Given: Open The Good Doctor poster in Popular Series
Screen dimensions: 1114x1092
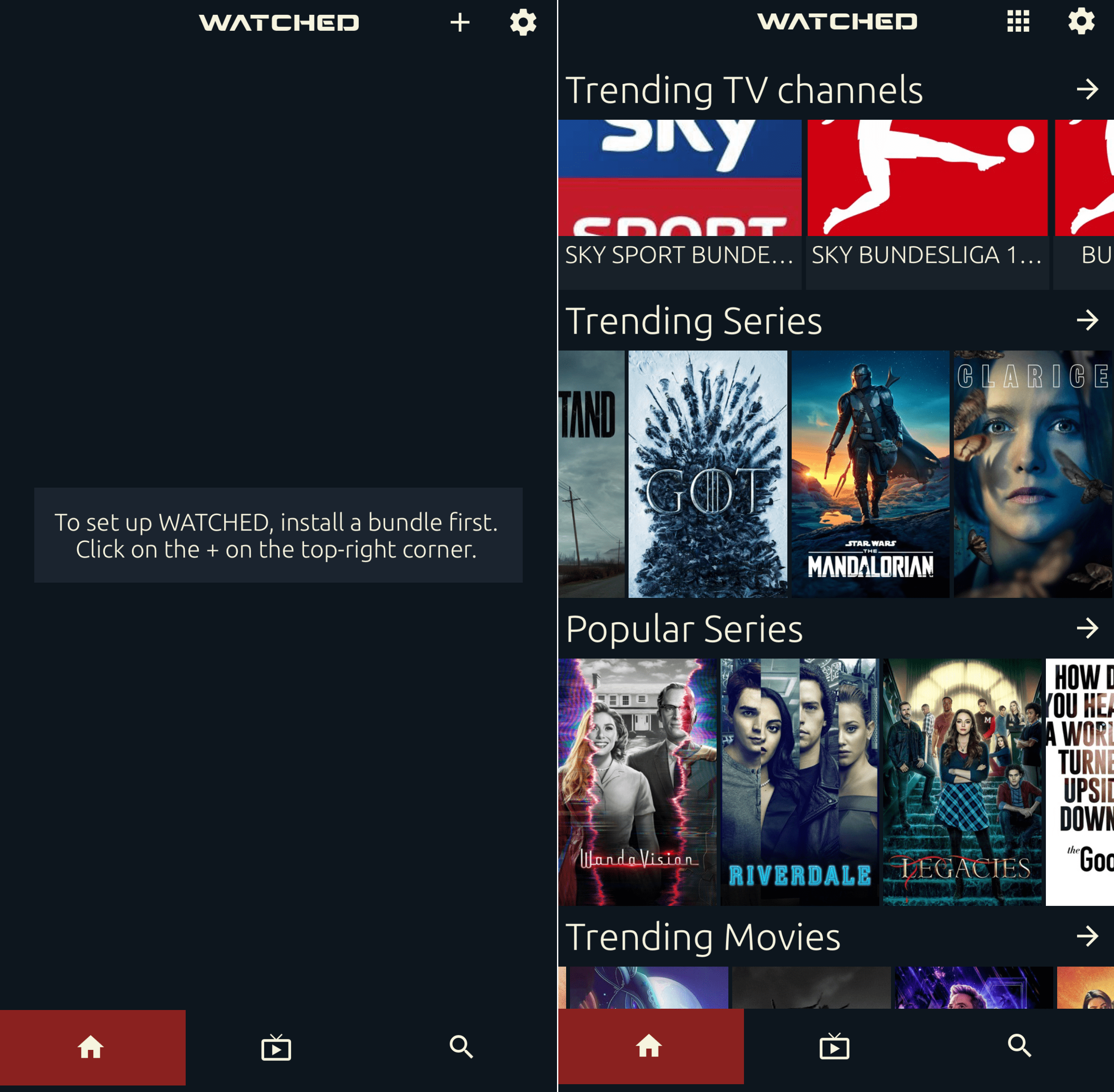Looking at the screenshot, I should click(1080, 782).
